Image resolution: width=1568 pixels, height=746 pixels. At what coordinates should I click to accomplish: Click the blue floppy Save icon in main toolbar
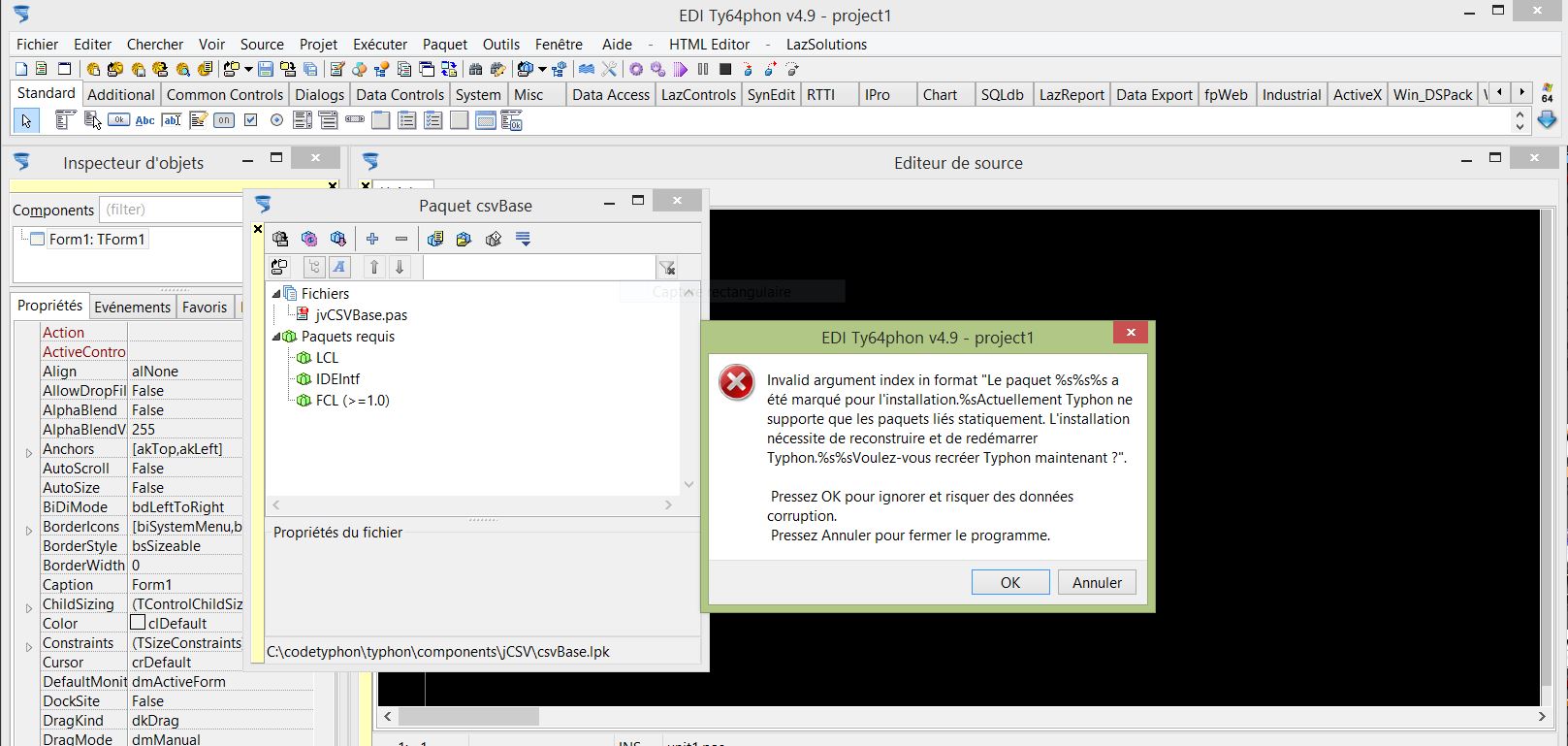pyautogui.click(x=265, y=69)
